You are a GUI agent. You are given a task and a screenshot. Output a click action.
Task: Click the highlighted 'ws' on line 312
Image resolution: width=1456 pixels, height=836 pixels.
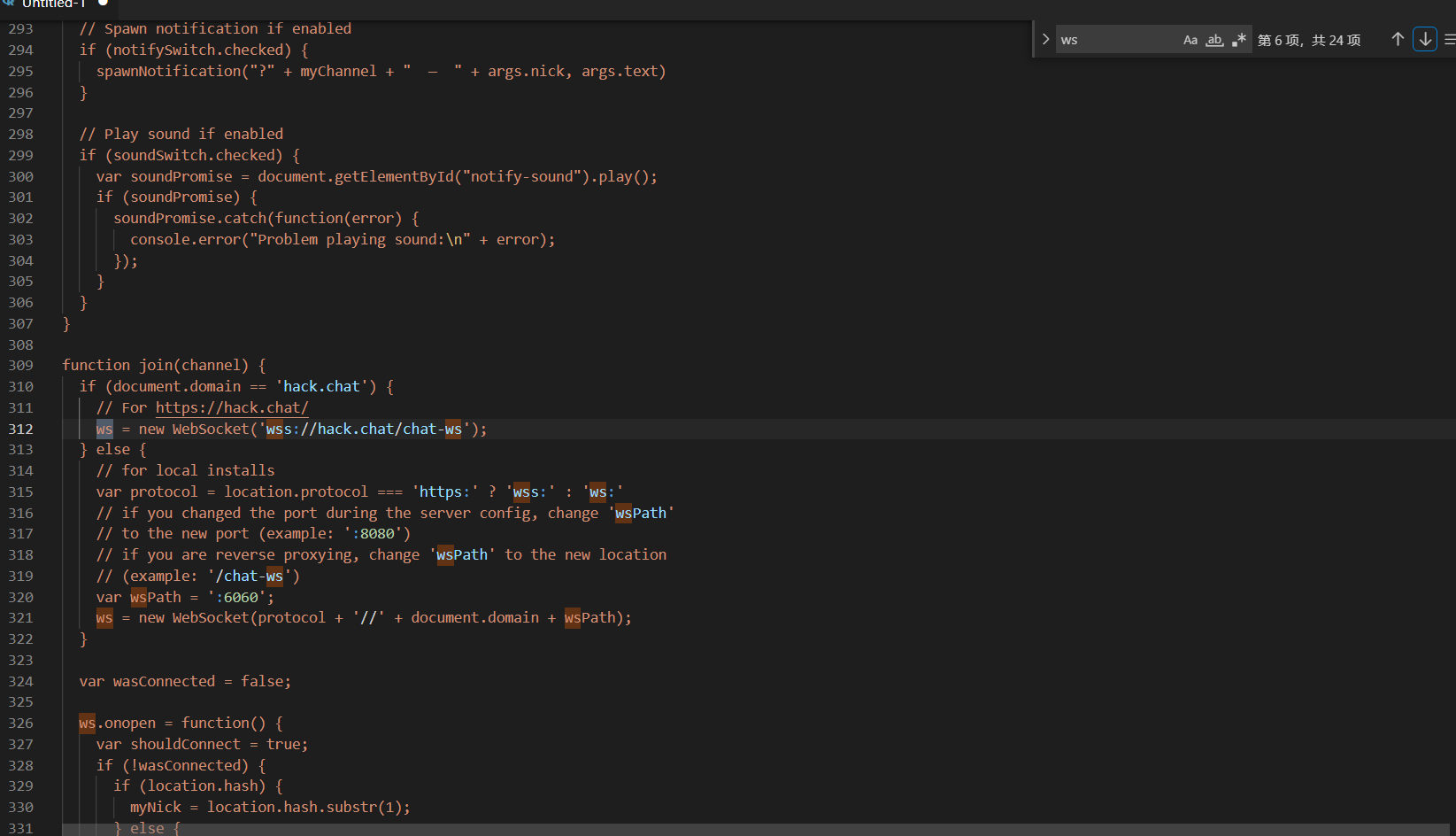point(104,430)
